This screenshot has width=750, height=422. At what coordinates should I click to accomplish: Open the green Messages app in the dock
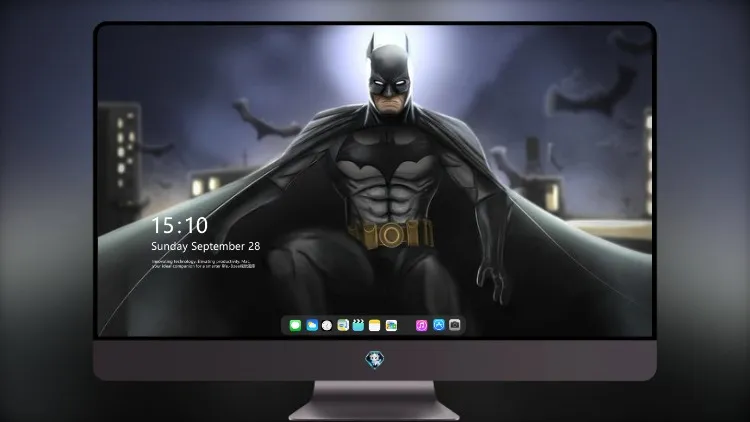click(295, 325)
